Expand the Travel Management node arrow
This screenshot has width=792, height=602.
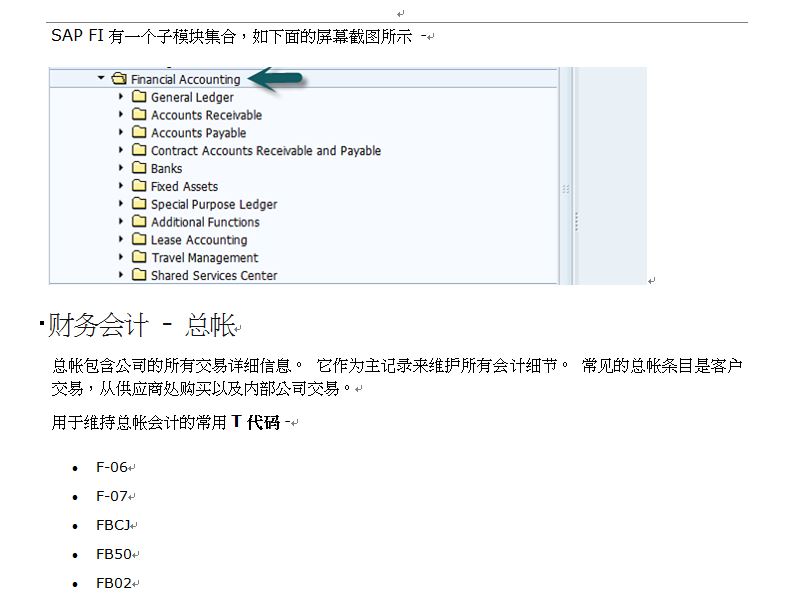[121, 257]
